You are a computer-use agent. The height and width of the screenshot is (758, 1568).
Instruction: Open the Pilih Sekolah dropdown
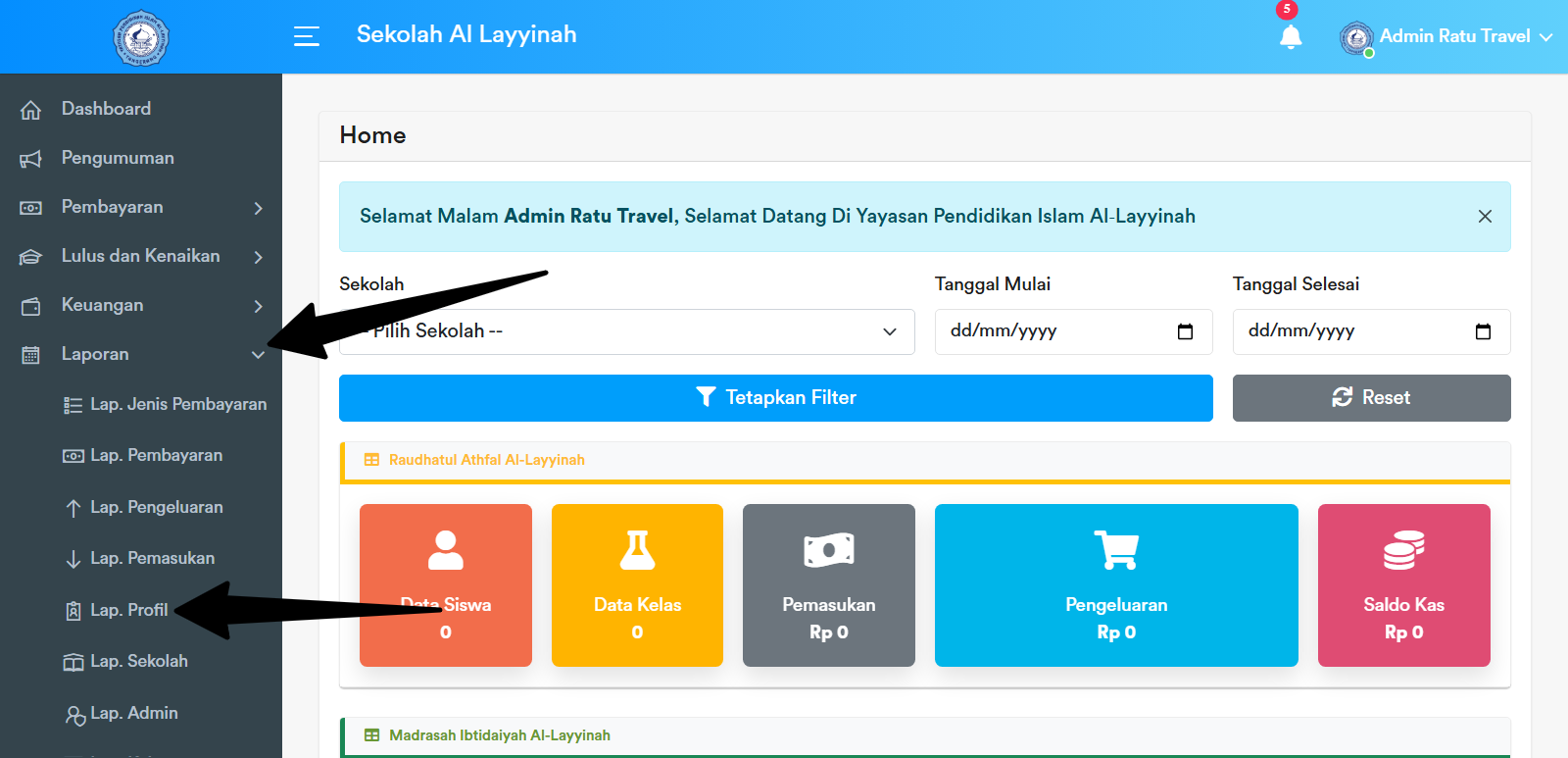point(627,331)
